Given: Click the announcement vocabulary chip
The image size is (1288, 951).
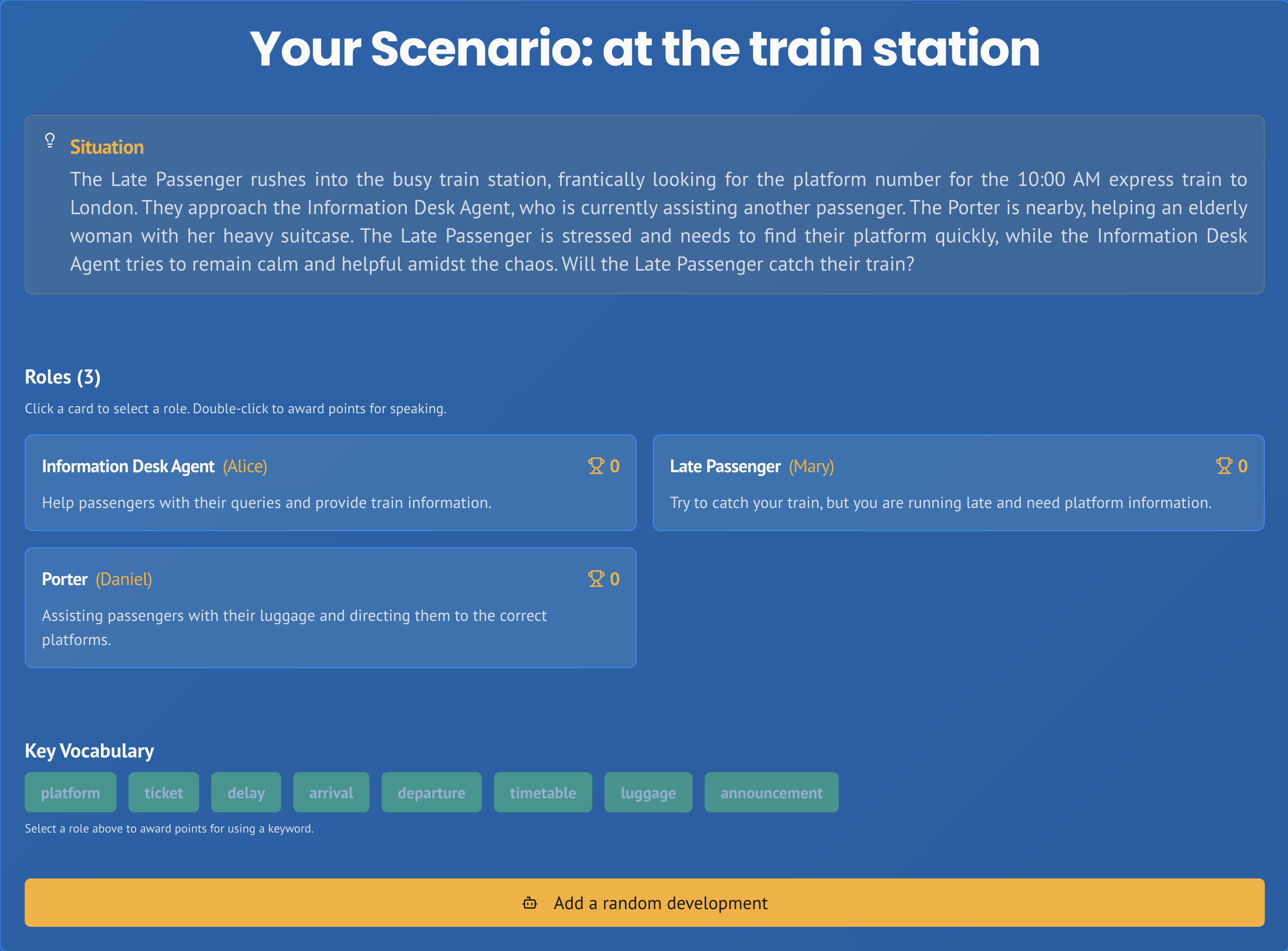Looking at the screenshot, I should [771, 793].
